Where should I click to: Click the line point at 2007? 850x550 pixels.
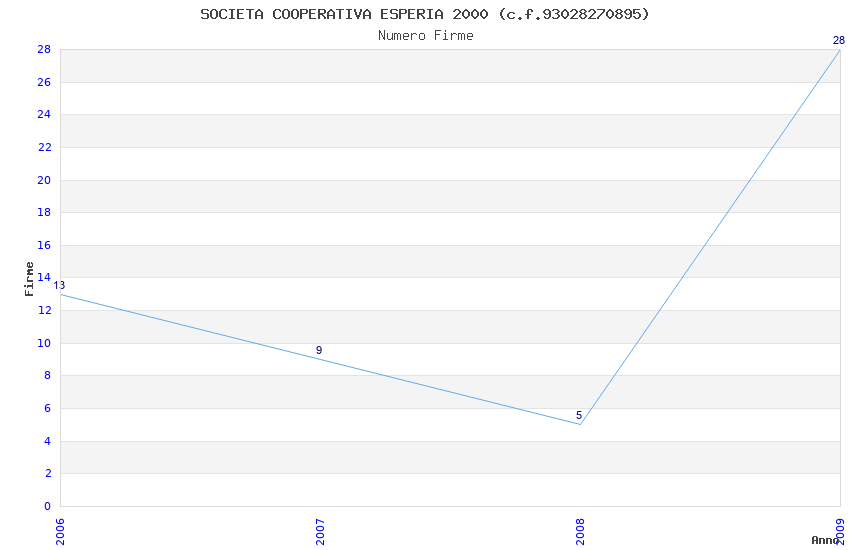pyautogui.click(x=320, y=359)
